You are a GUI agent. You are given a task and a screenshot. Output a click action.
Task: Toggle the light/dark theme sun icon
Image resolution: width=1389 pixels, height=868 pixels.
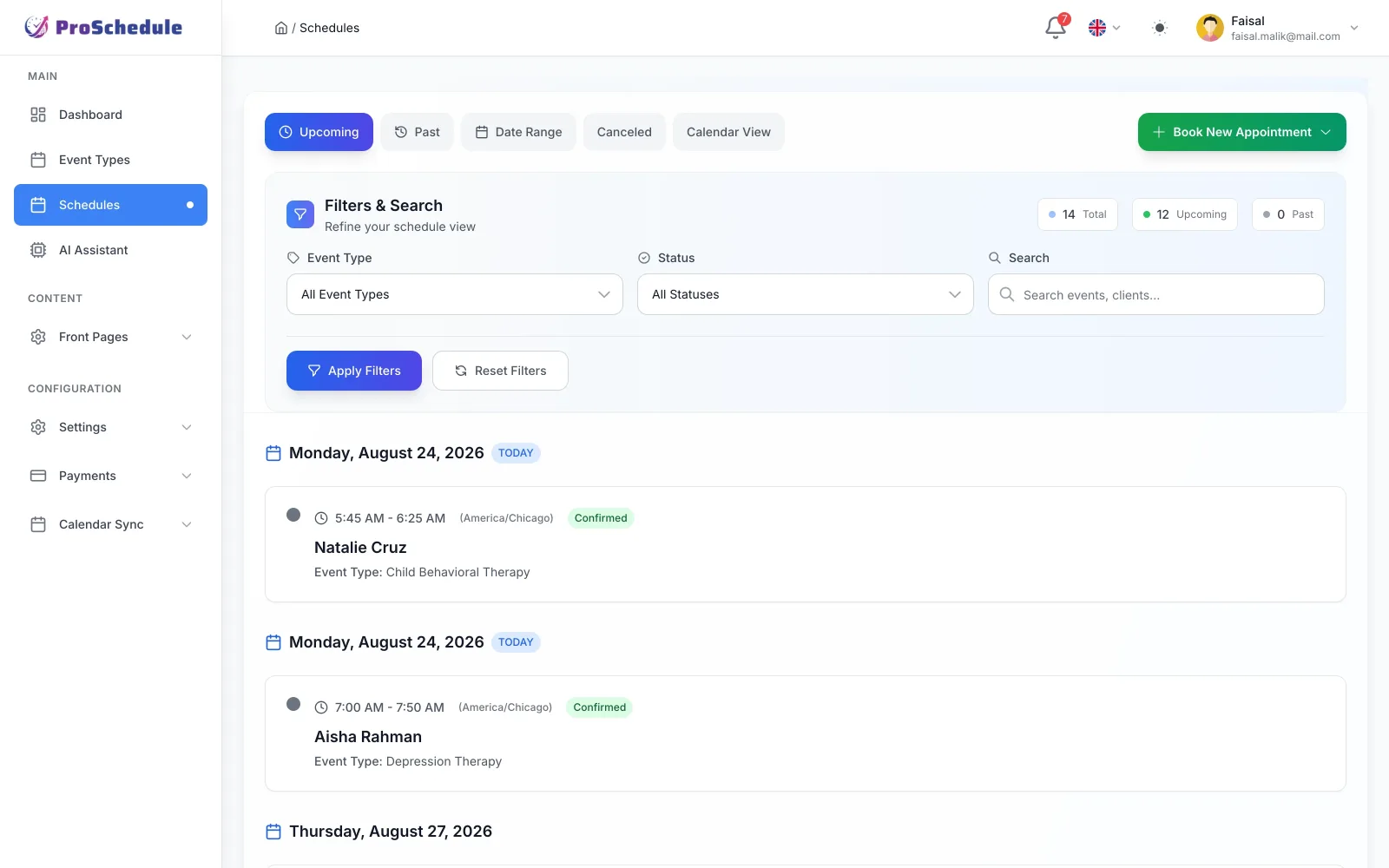click(1160, 28)
